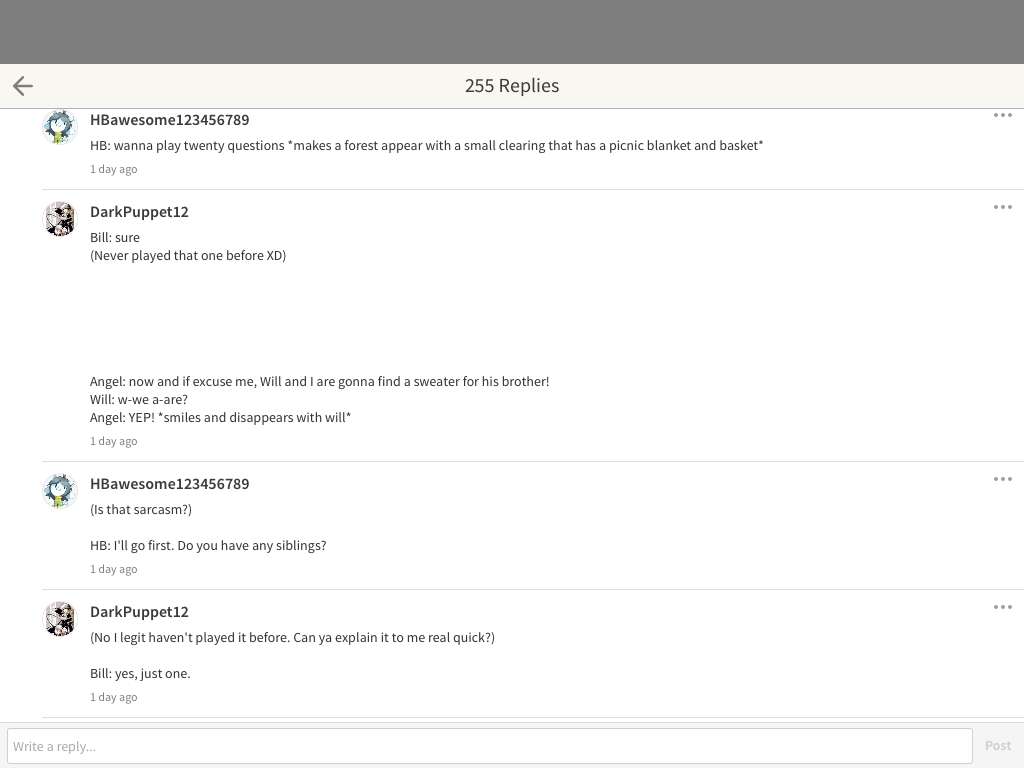Tap HBawesome123456789's avatar beside the 'Is that sarcasm?' comment
The image size is (1024, 768).
pyautogui.click(x=60, y=490)
